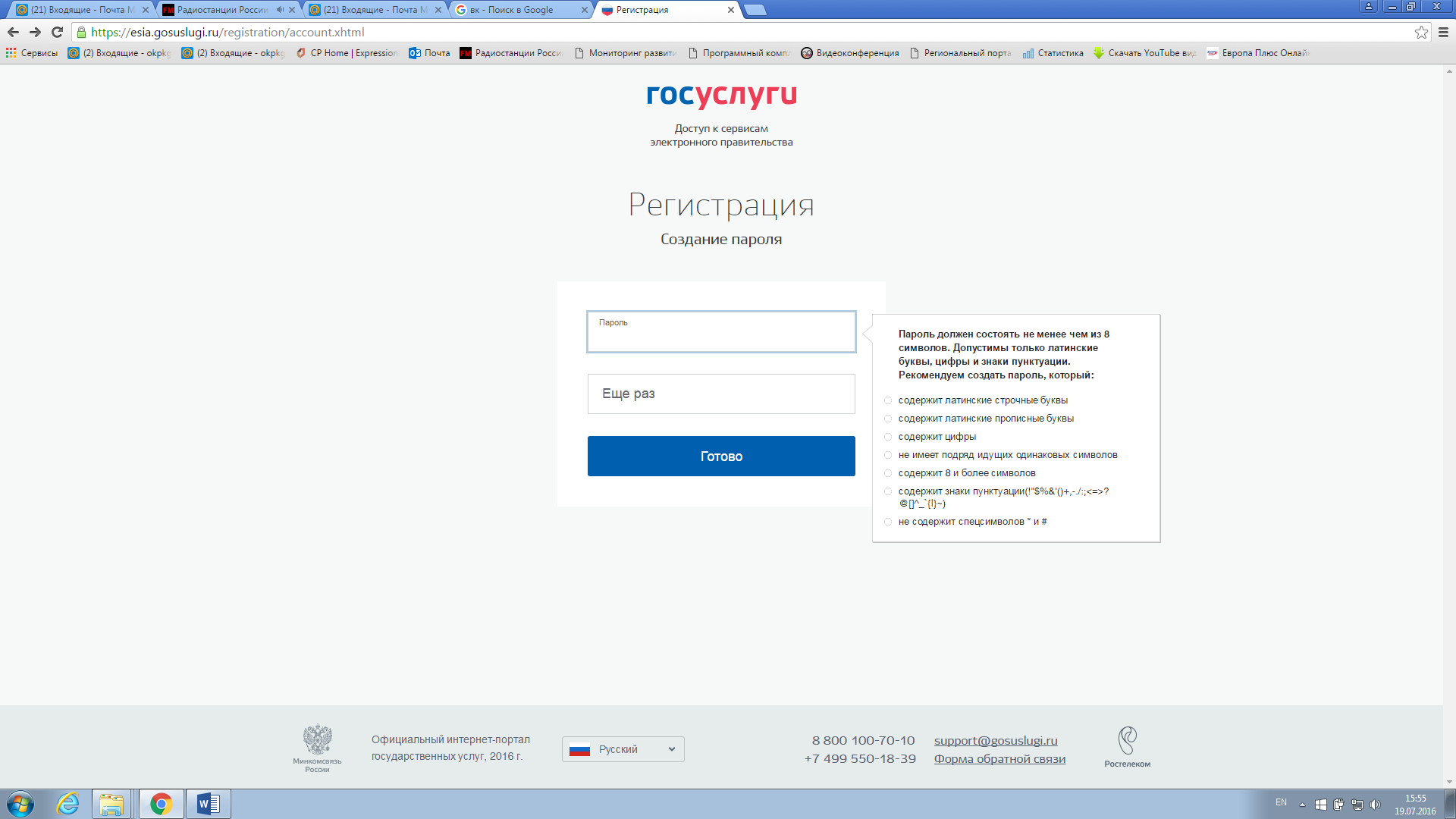Focus the Еще раз input field
Image resolution: width=1456 pixels, height=819 pixels.
(x=721, y=394)
